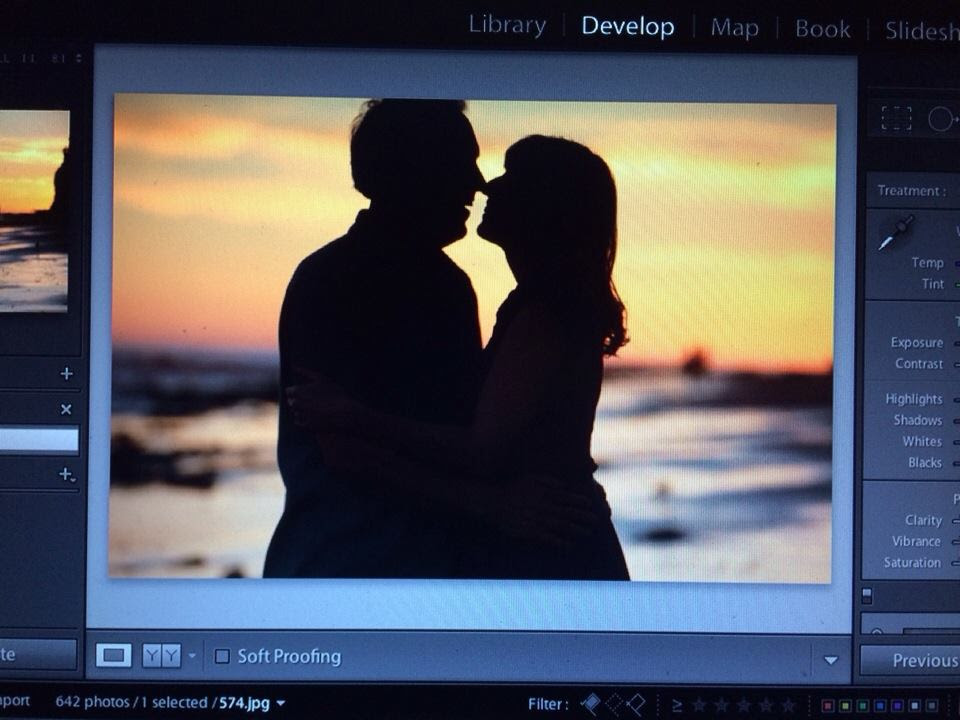
Task: Filter by blue color label
Action: [880, 706]
